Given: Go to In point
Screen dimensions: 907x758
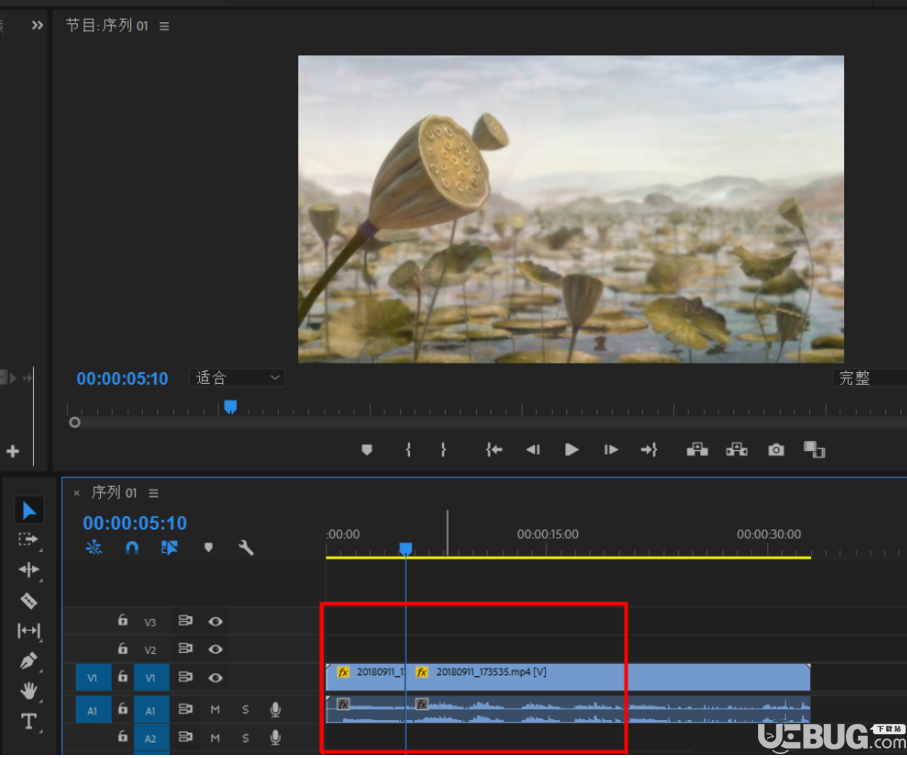Looking at the screenshot, I should (x=494, y=450).
